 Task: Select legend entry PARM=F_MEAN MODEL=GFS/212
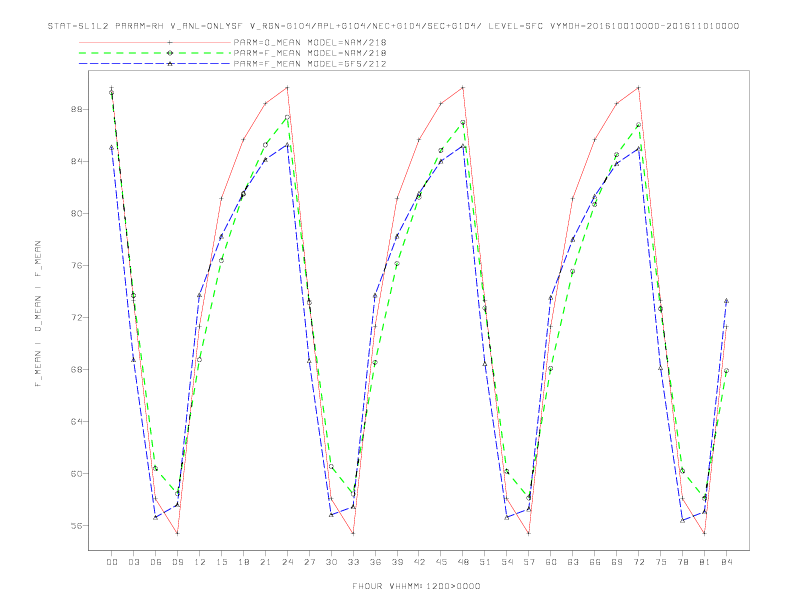coord(310,64)
